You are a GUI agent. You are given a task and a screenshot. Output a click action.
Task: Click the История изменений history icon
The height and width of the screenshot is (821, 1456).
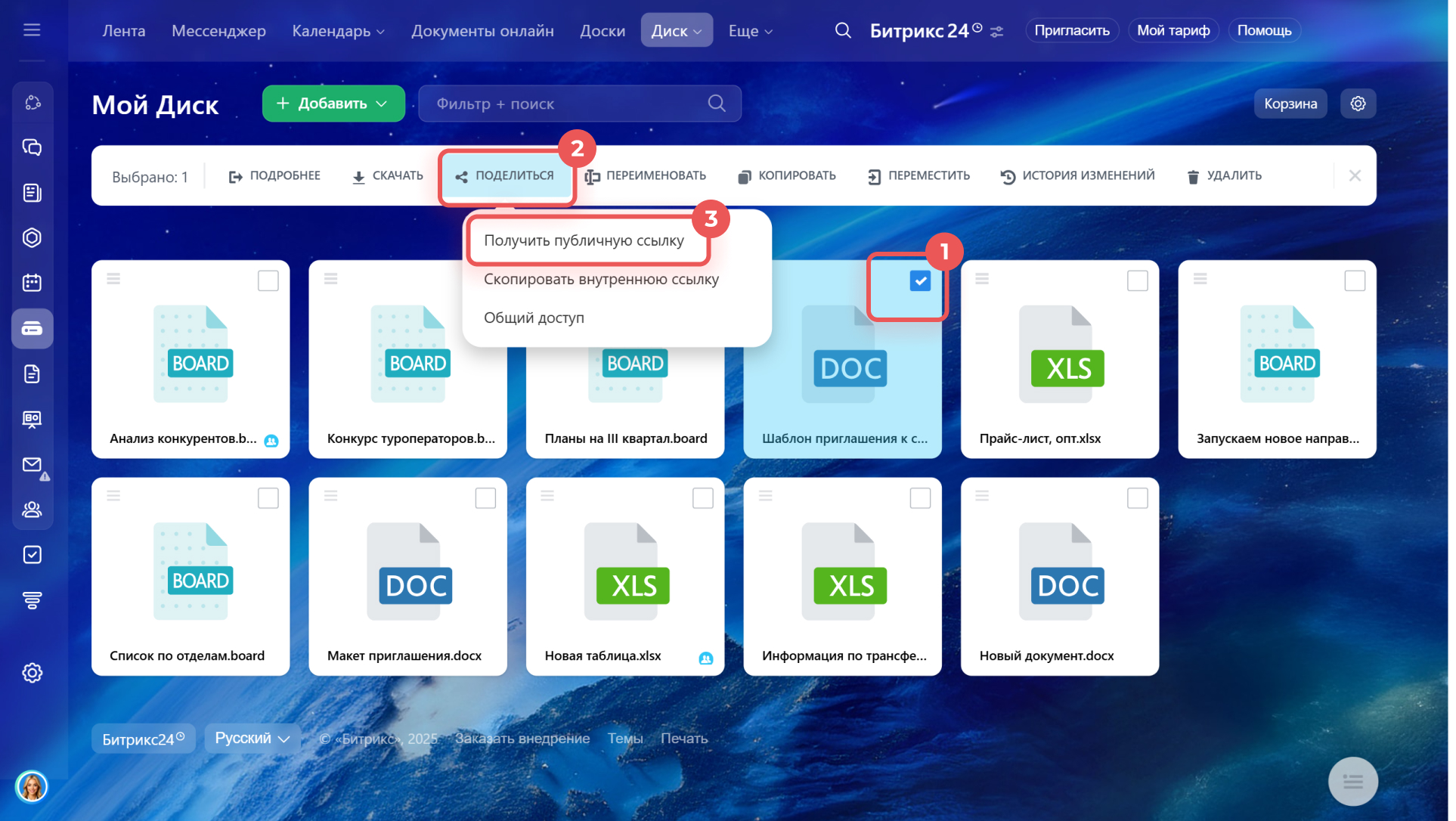(1008, 176)
